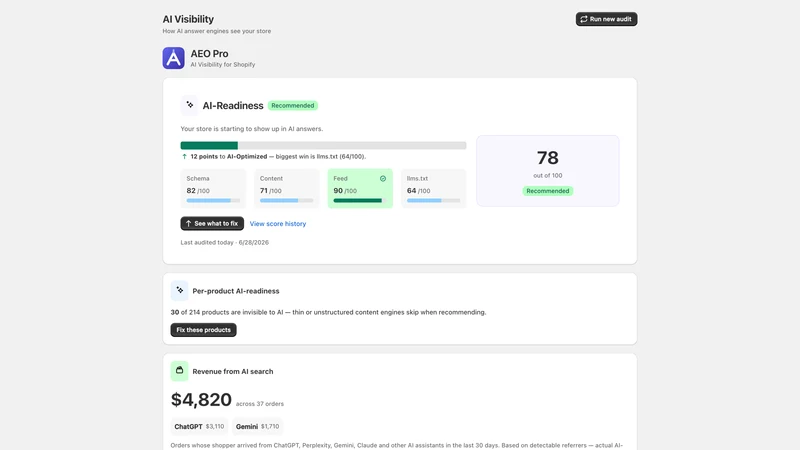
Task: Open See what to fix
Action: pyautogui.click(x=212, y=223)
